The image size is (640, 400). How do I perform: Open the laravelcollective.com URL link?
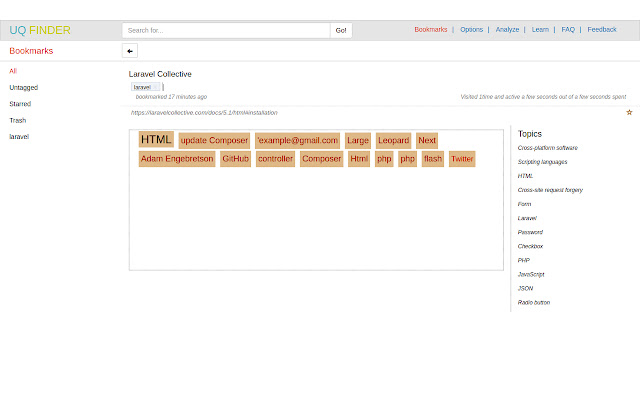tap(204, 113)
